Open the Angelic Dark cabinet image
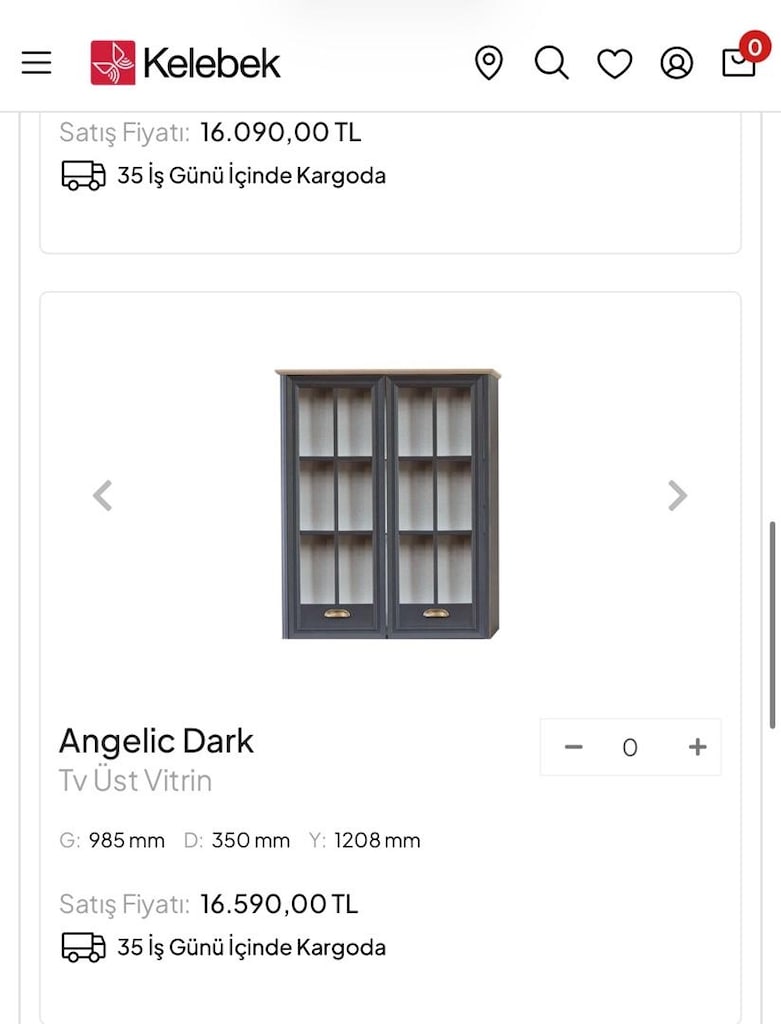Viewport: 781px width, 1024px height. click(388, 504)
